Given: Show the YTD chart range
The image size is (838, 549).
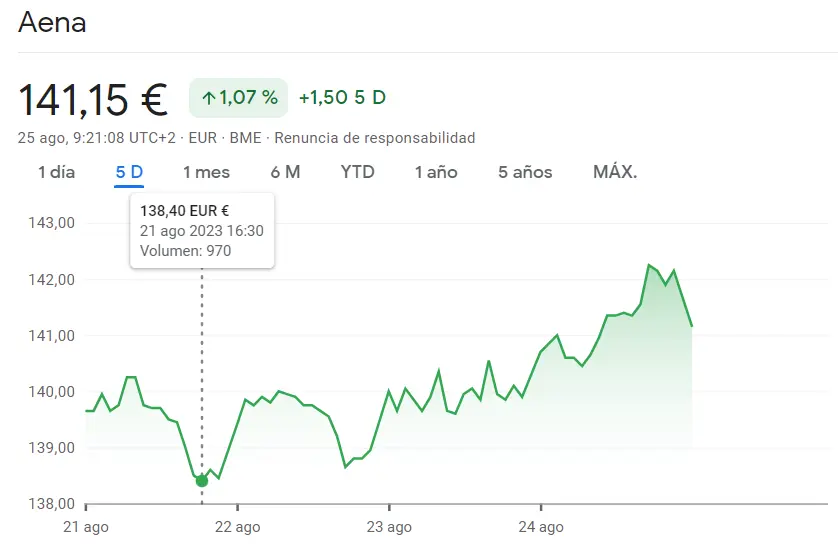Looking at the screenshot, I should [x=358, y=173].
